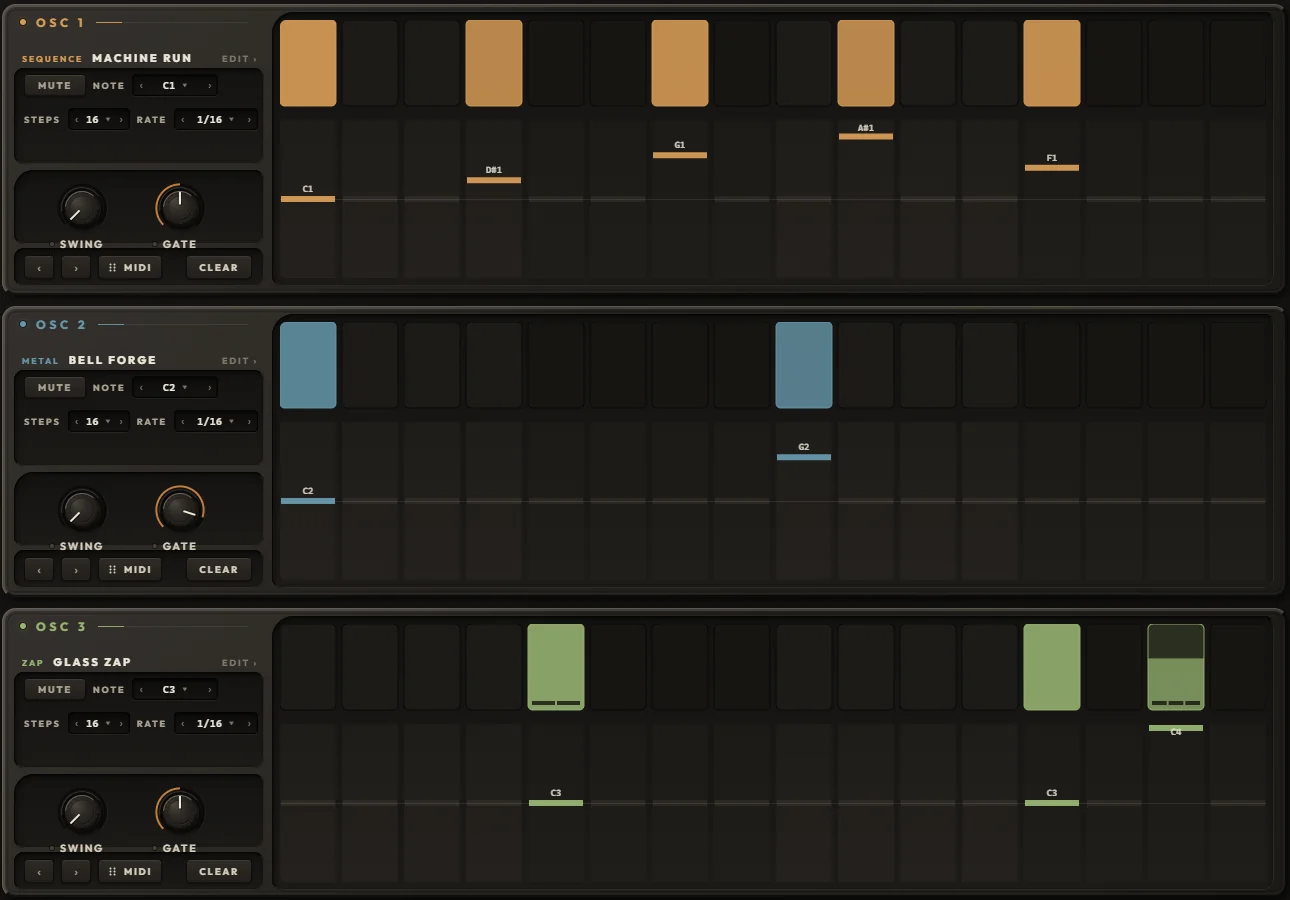Clear the OSC 1 sequence

coord(218,268)
